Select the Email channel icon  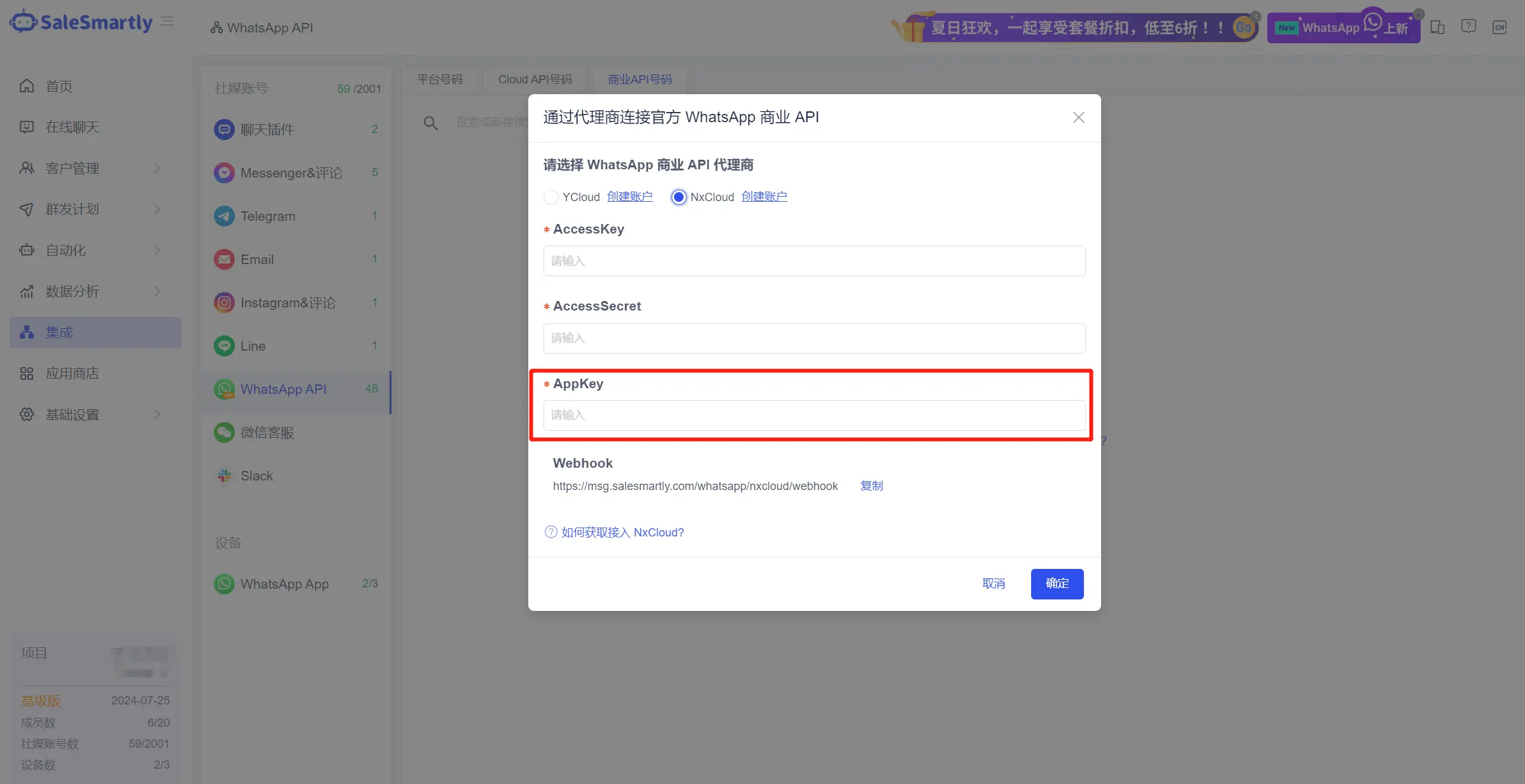click(224, 259)
